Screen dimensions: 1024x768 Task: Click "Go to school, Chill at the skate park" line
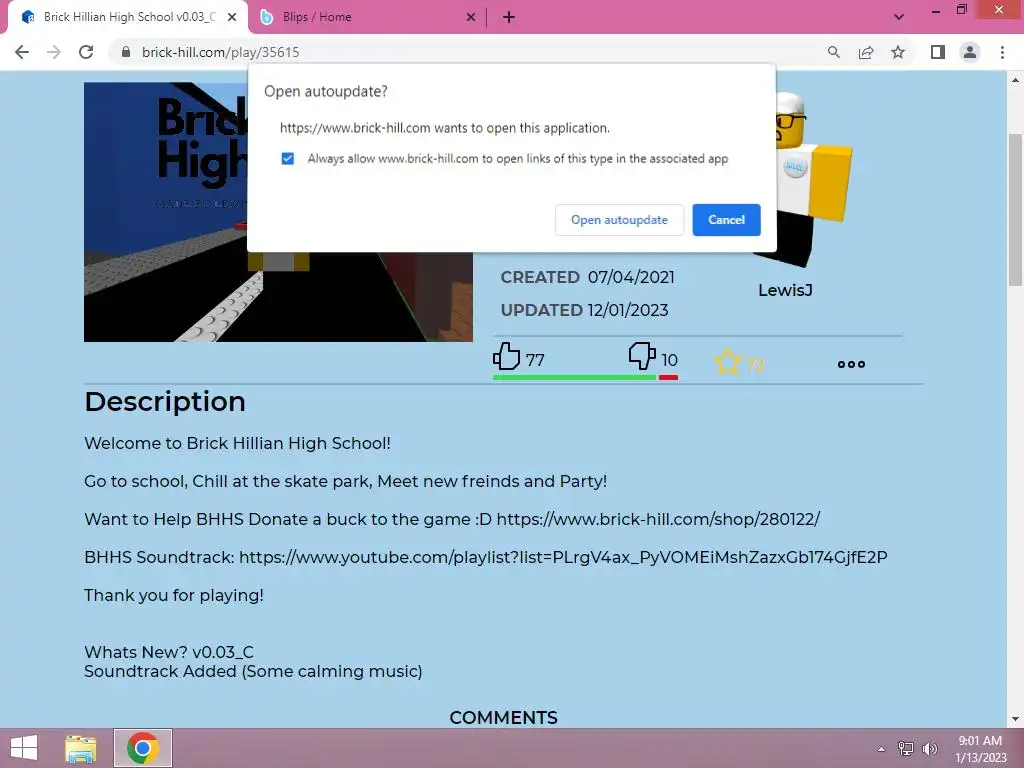coord(345,481)
